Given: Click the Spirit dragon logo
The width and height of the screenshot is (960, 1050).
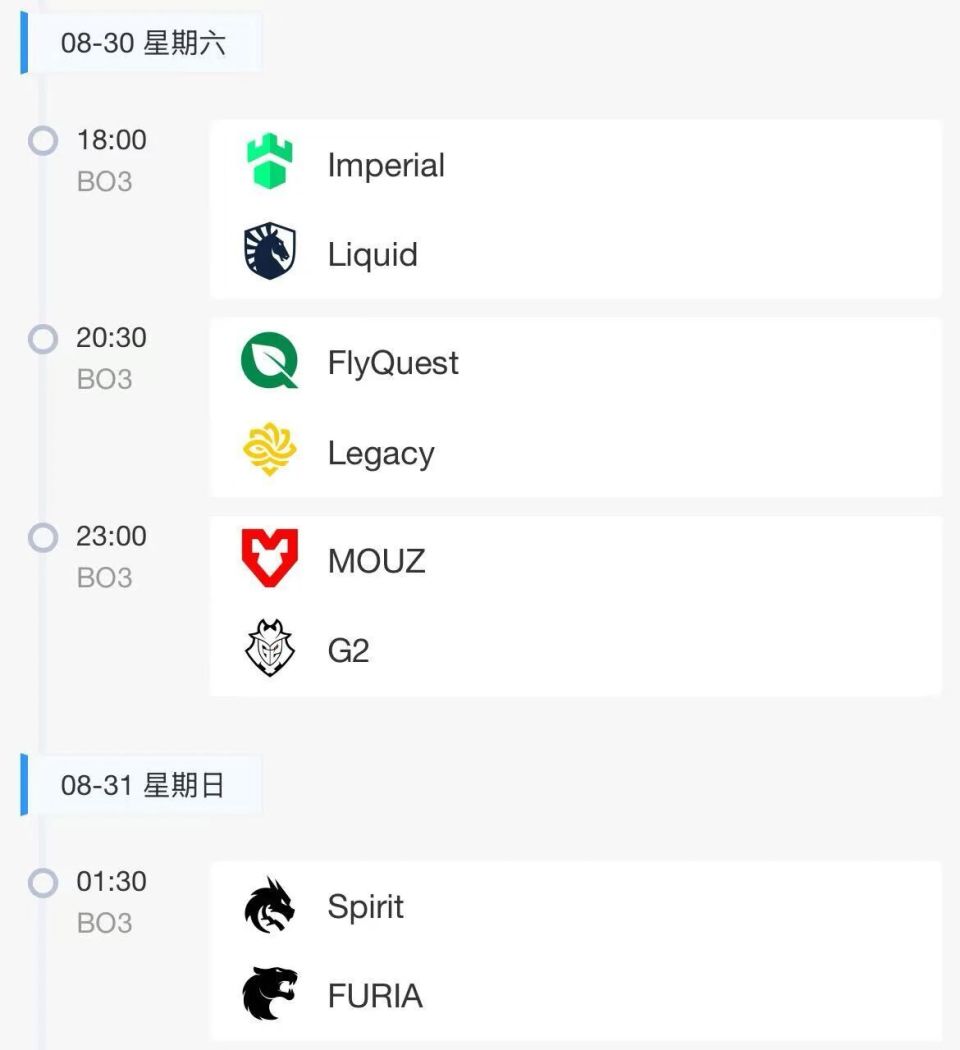Looking at the screenshot, I should tap(270, 906).
